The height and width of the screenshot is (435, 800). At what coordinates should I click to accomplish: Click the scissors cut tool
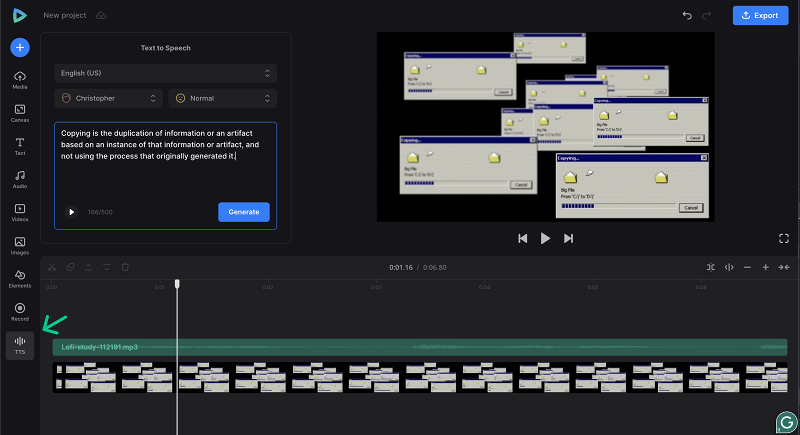click(x=52, y=267)
